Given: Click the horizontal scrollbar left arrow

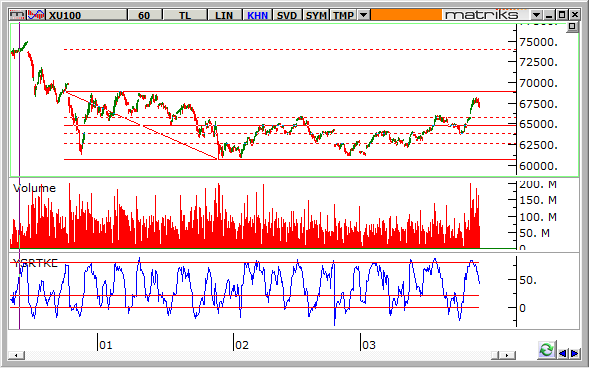Looking at the screenshot, I should tap(17, 355).
